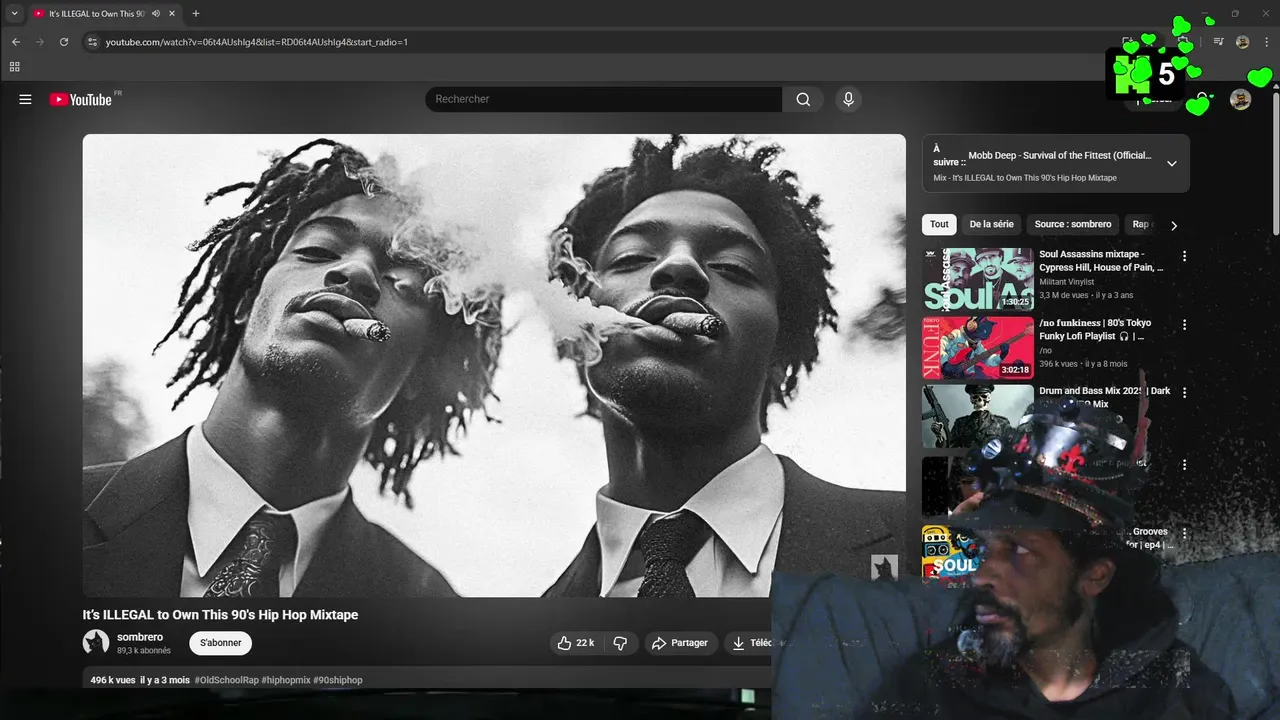Open Chrome three-dot menu
Image resolution: width=1280 pixels, height=720 pixels.
(x=1267, y=42)
